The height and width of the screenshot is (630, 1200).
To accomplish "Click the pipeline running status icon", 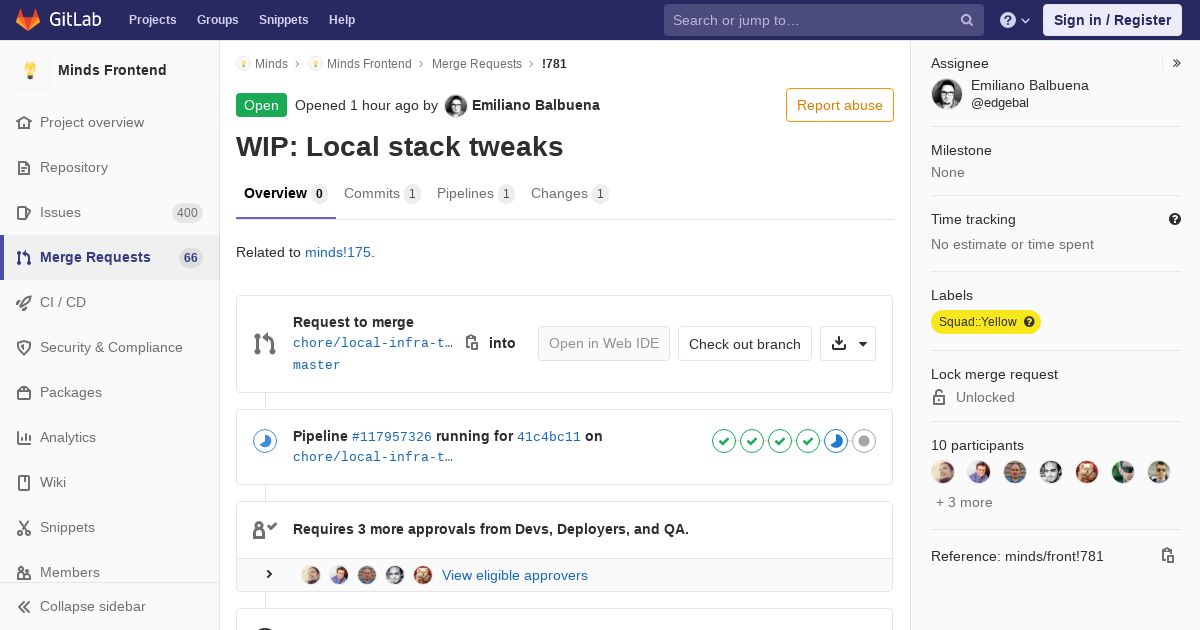I will click(265, 441).
